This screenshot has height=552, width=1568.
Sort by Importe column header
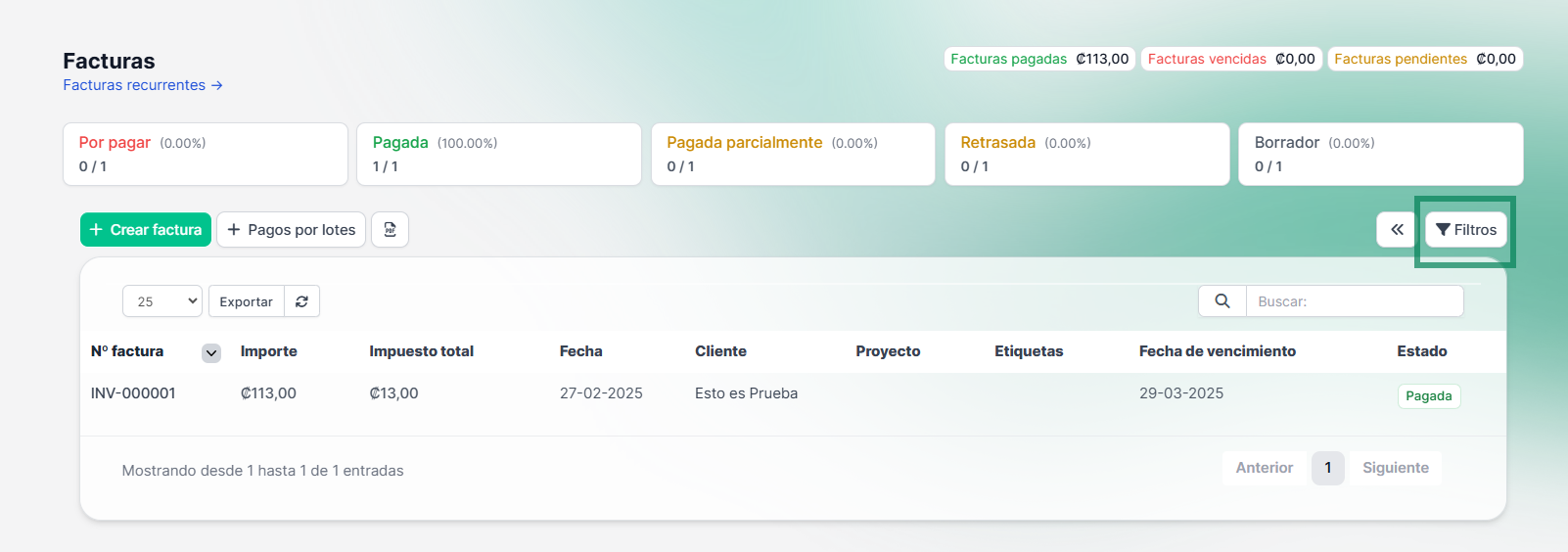pos(269,351)
